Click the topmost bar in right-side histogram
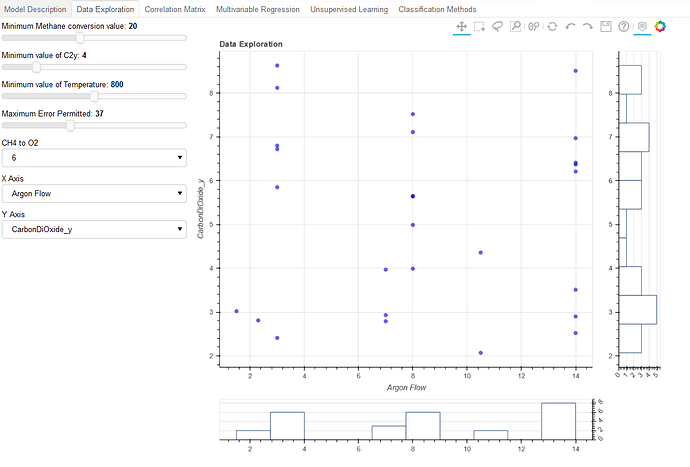 pos(630,80)
